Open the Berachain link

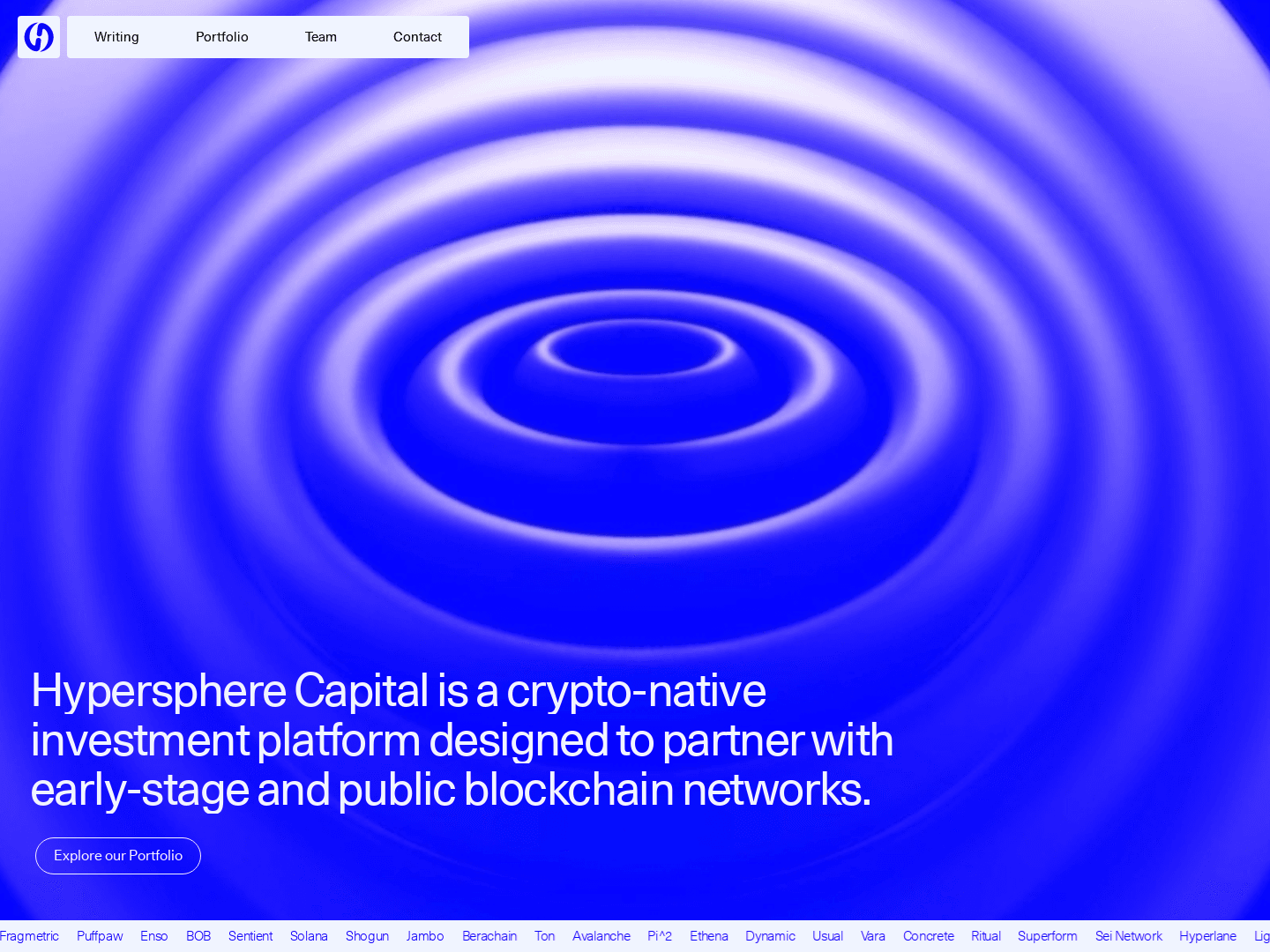coord(489,936)
